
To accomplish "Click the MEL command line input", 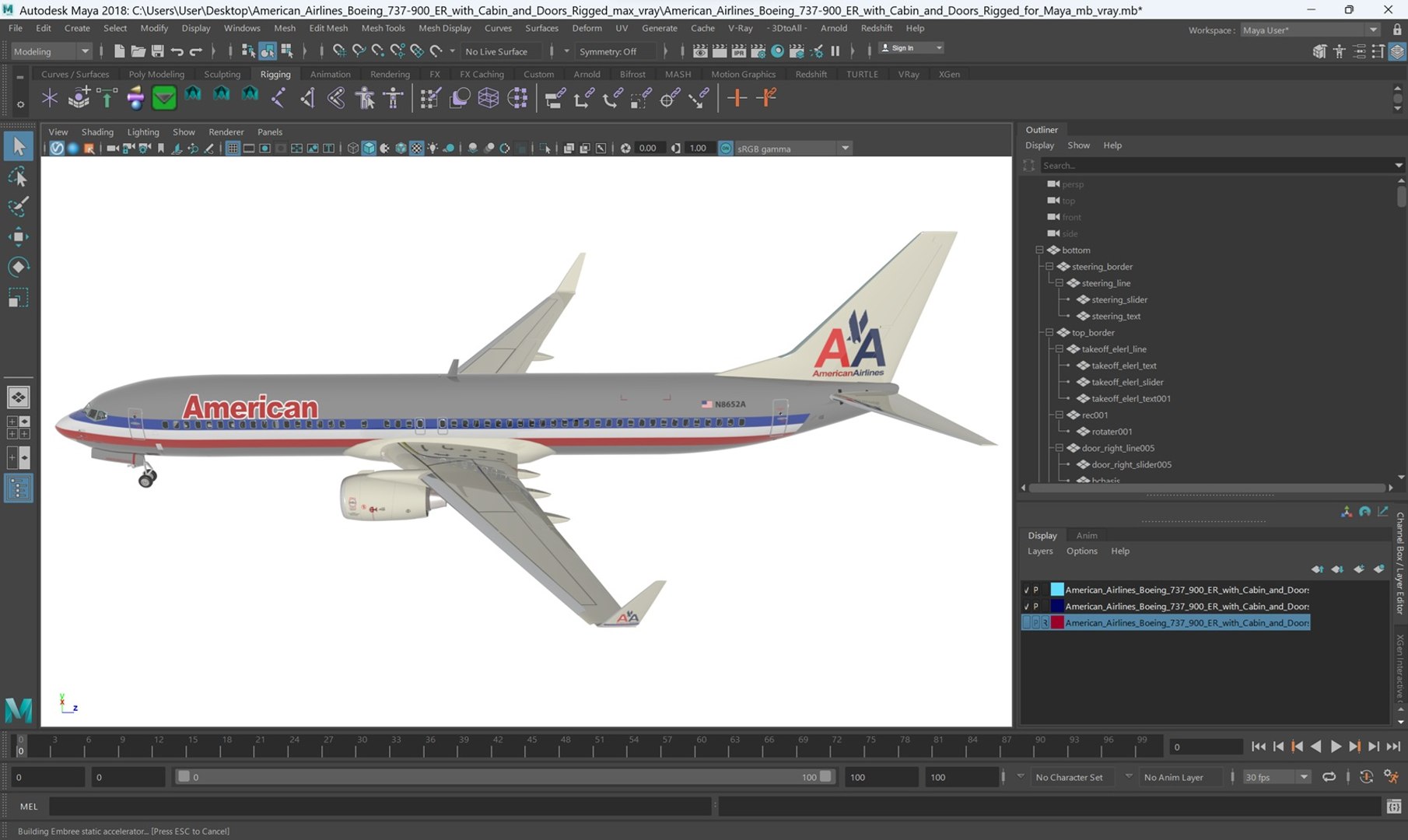I will 381,807.
